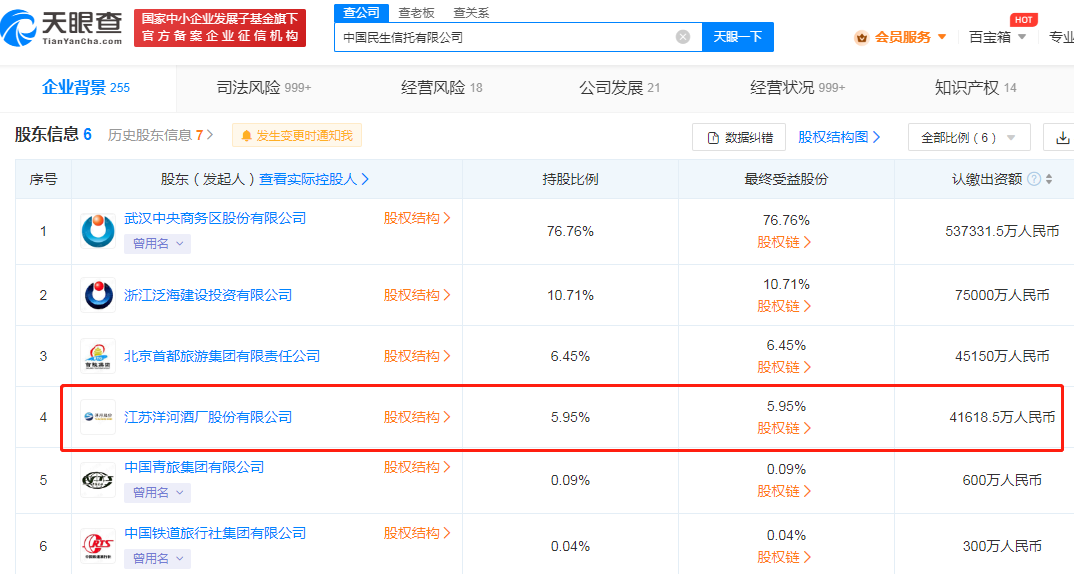The image size is (1074, 574).
Task: Click the 北京首都旅游集团 company logo
Action: click(98, 356)
